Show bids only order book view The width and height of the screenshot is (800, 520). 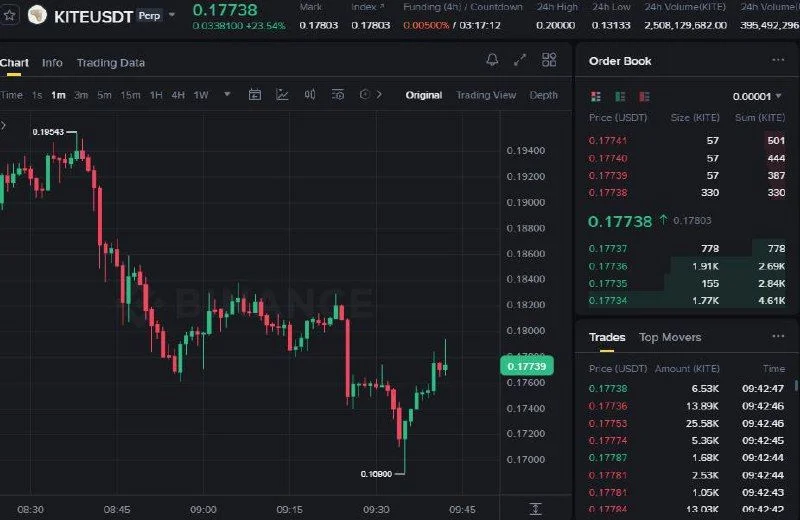point(620,96)
